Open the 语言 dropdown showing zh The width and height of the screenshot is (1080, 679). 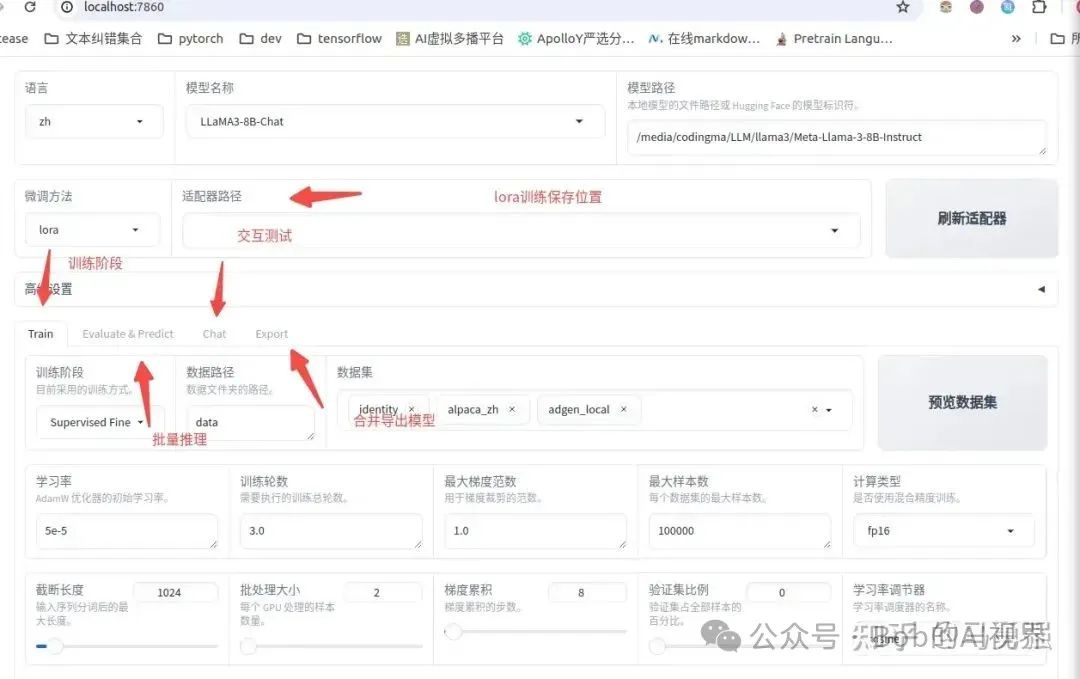(x=94, y=122)
